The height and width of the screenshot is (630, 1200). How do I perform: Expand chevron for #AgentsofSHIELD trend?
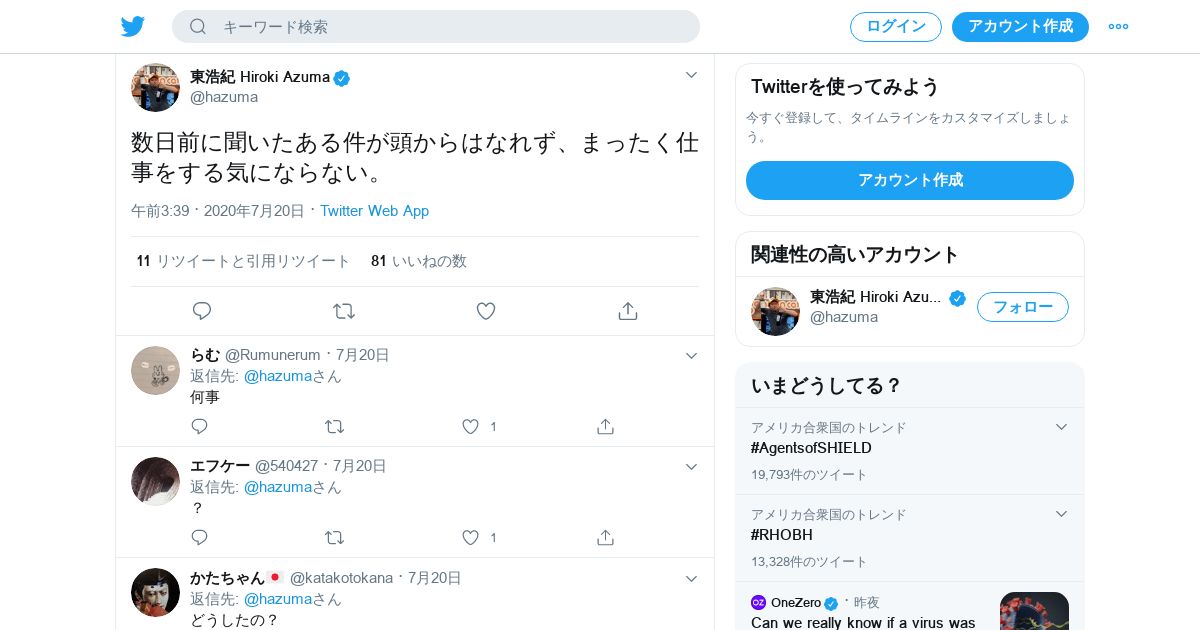click(1061, 427)
